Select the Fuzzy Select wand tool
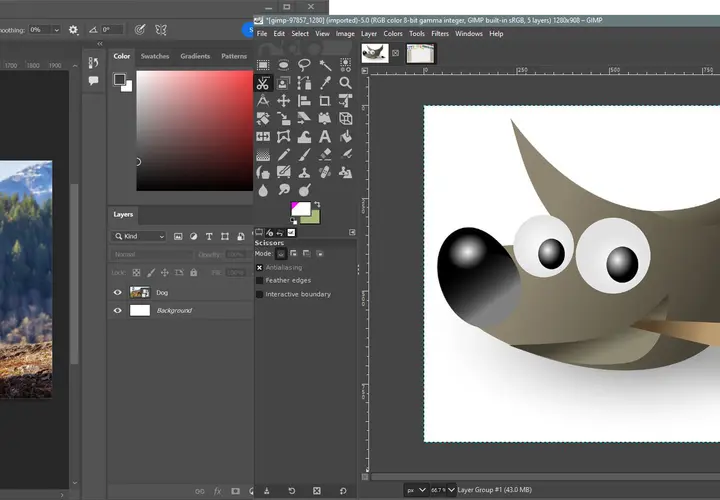 325,65
